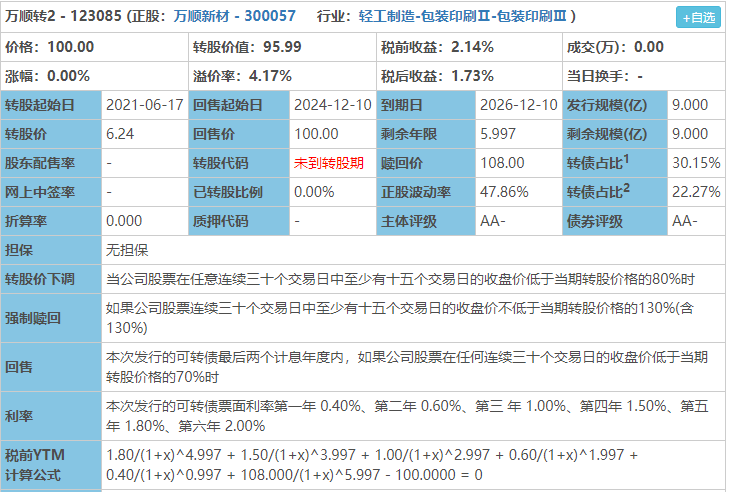This screenshot has height=492, width=729.
Task: Click the 主体评级 header cell
Action: pos(426,221)
